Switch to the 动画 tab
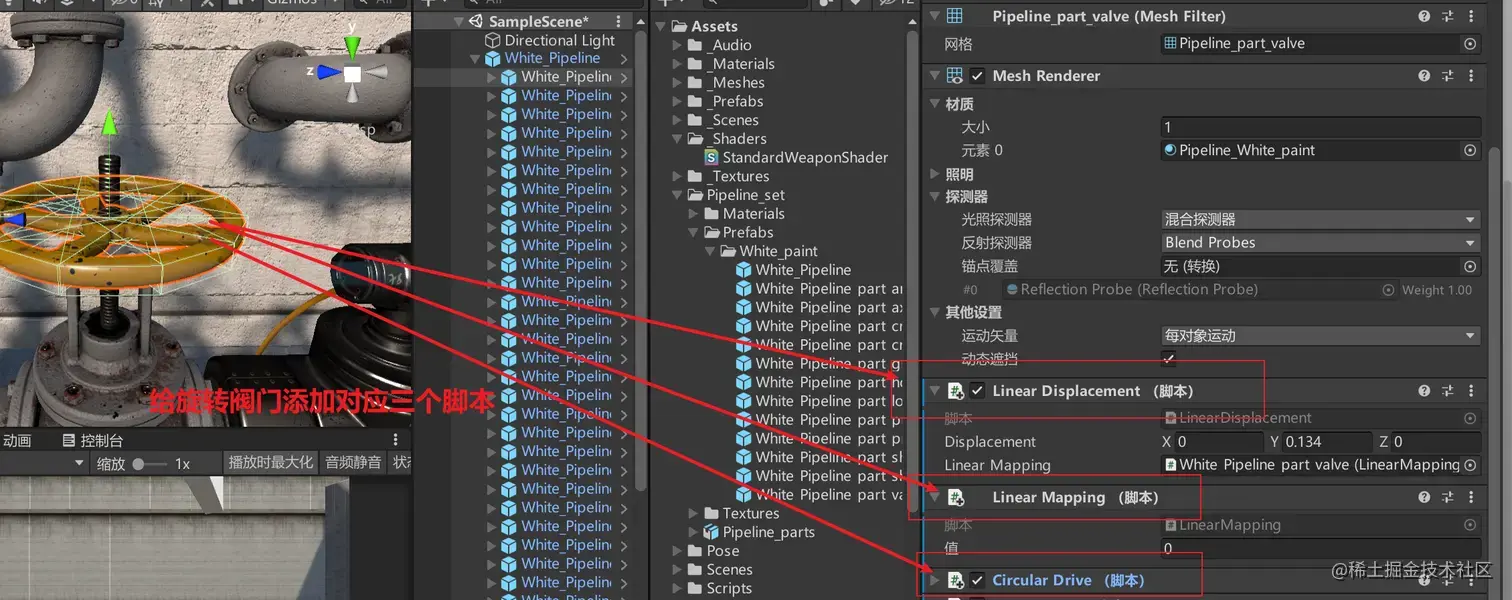1512x600 pixels. coord(17,440)
